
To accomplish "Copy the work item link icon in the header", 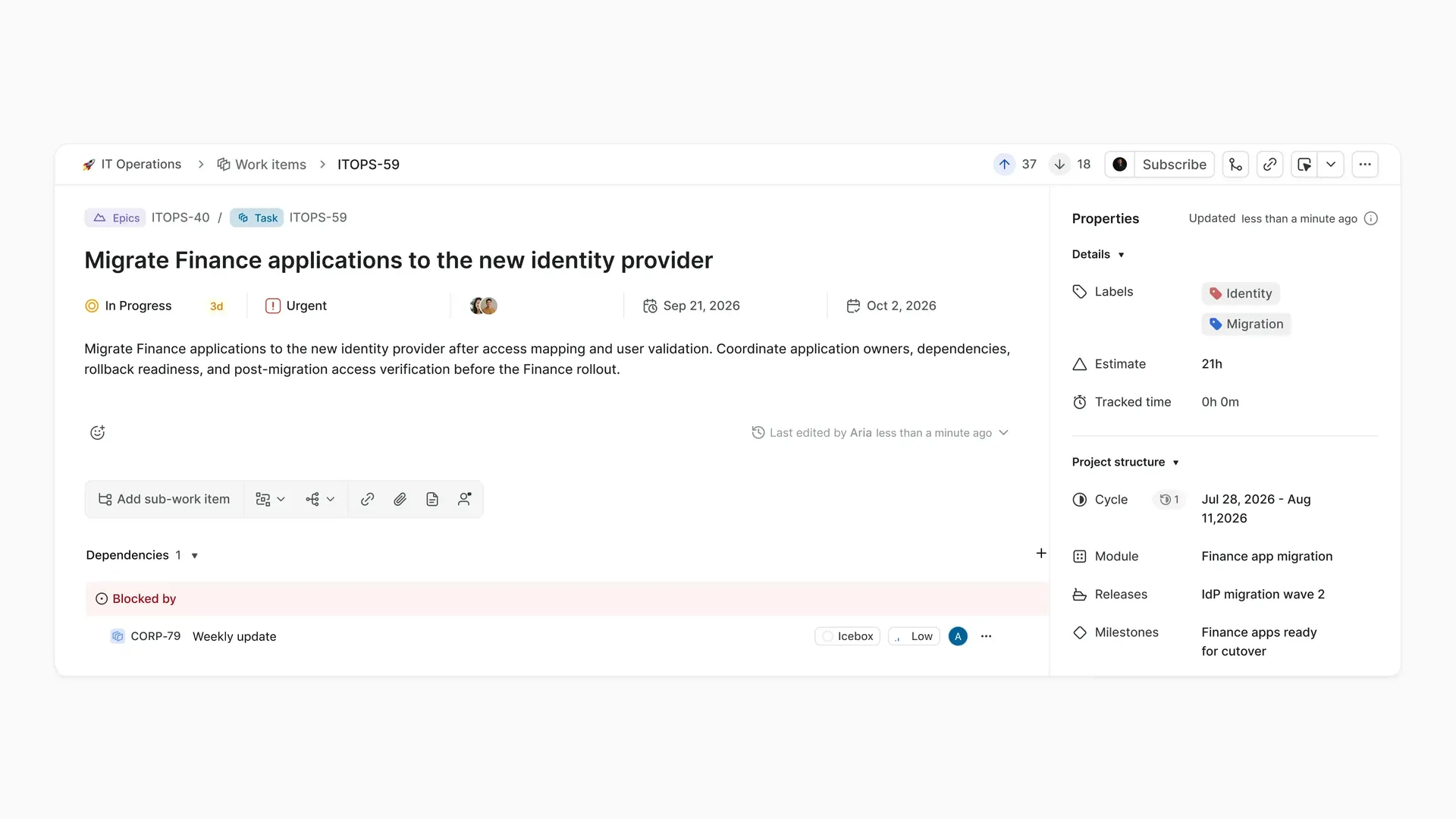I will 1269,165.
